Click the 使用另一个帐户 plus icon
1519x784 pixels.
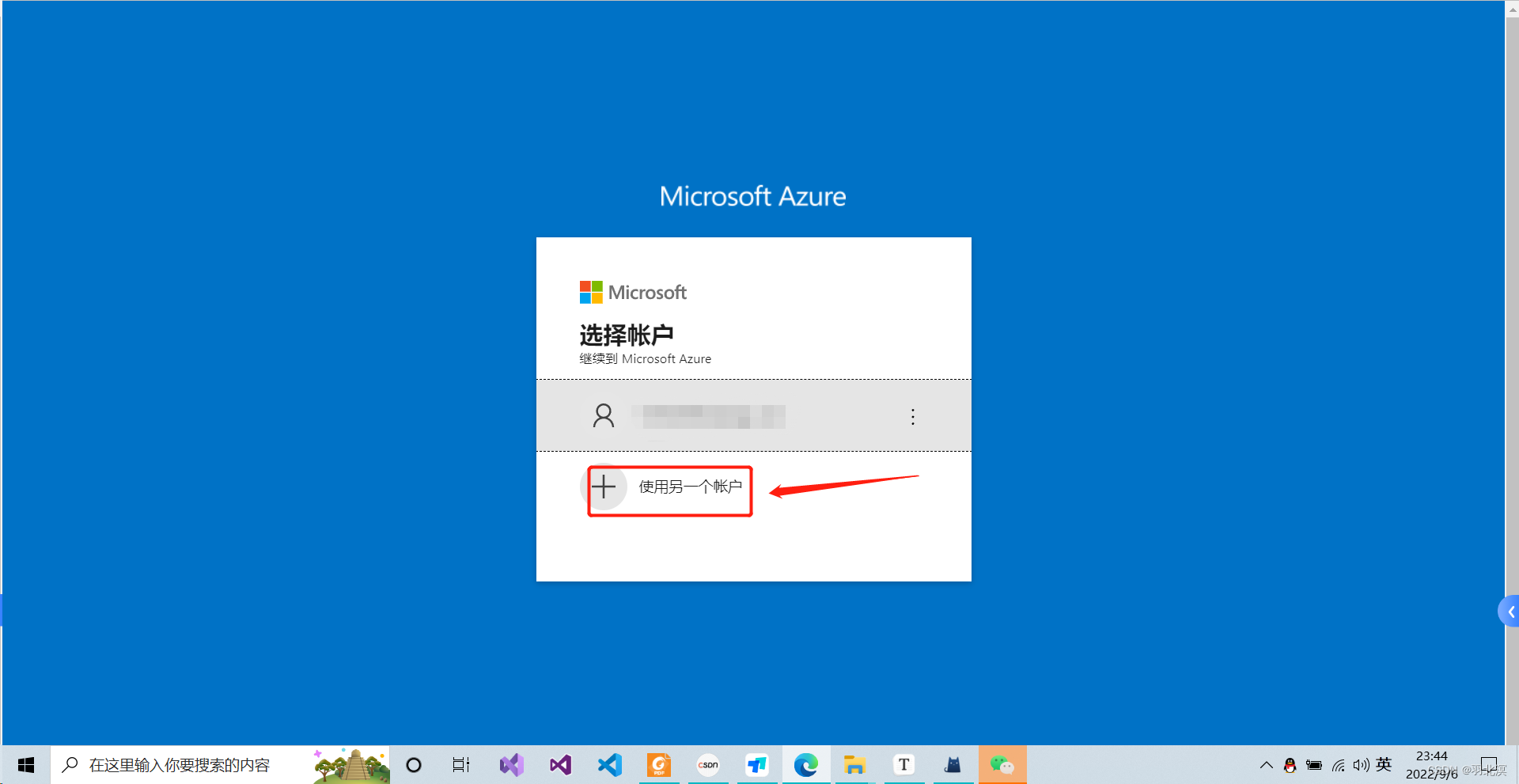tap(604, 487)
